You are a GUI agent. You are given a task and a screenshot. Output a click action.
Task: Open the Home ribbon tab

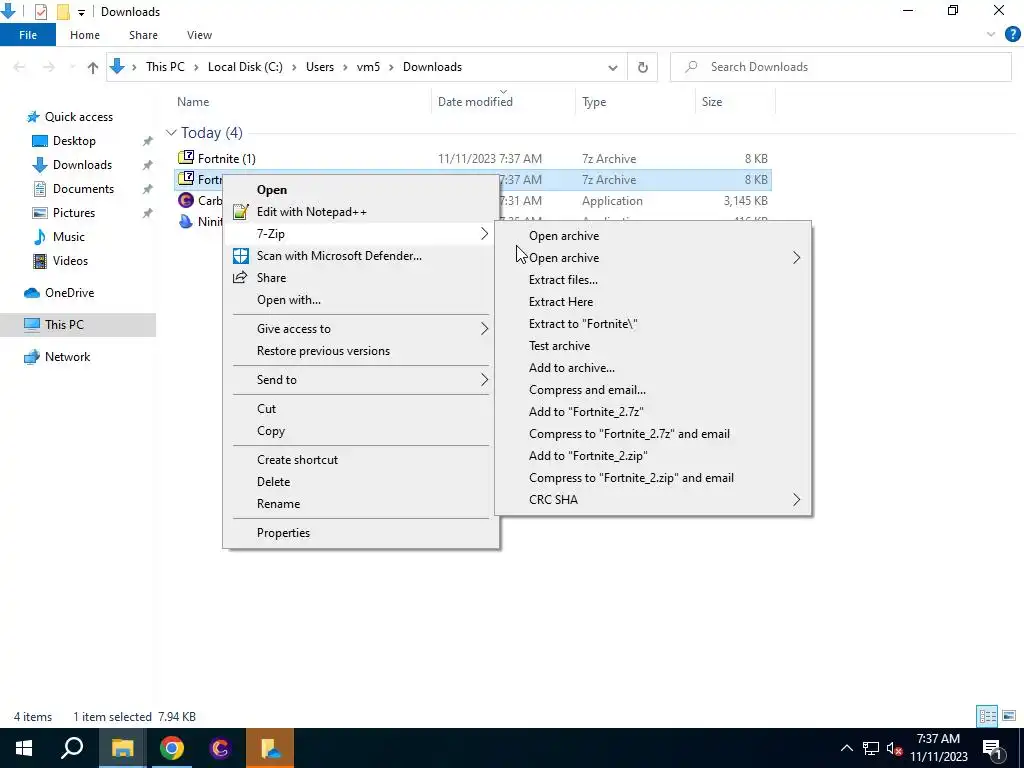[x=85, y=35]
